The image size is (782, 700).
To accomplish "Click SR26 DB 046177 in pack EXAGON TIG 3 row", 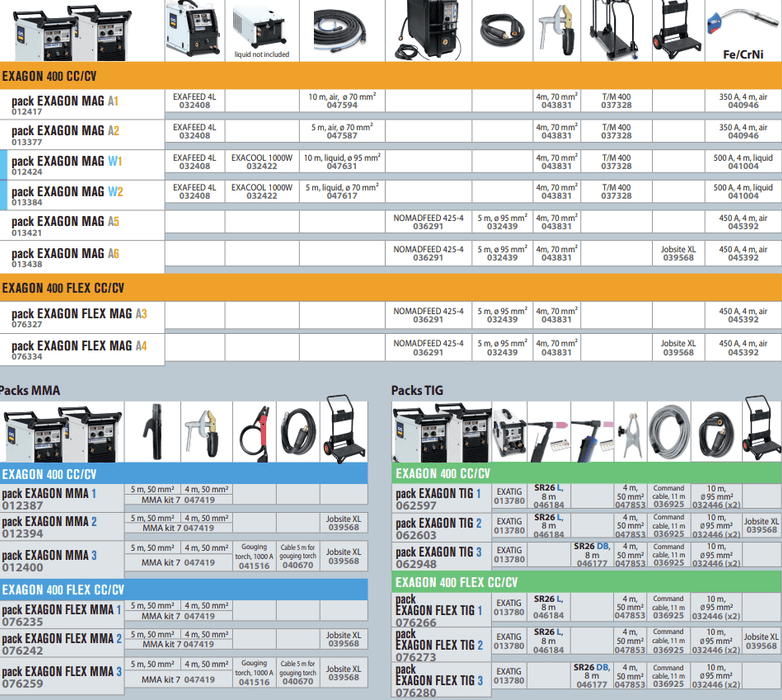I will 592,554.
